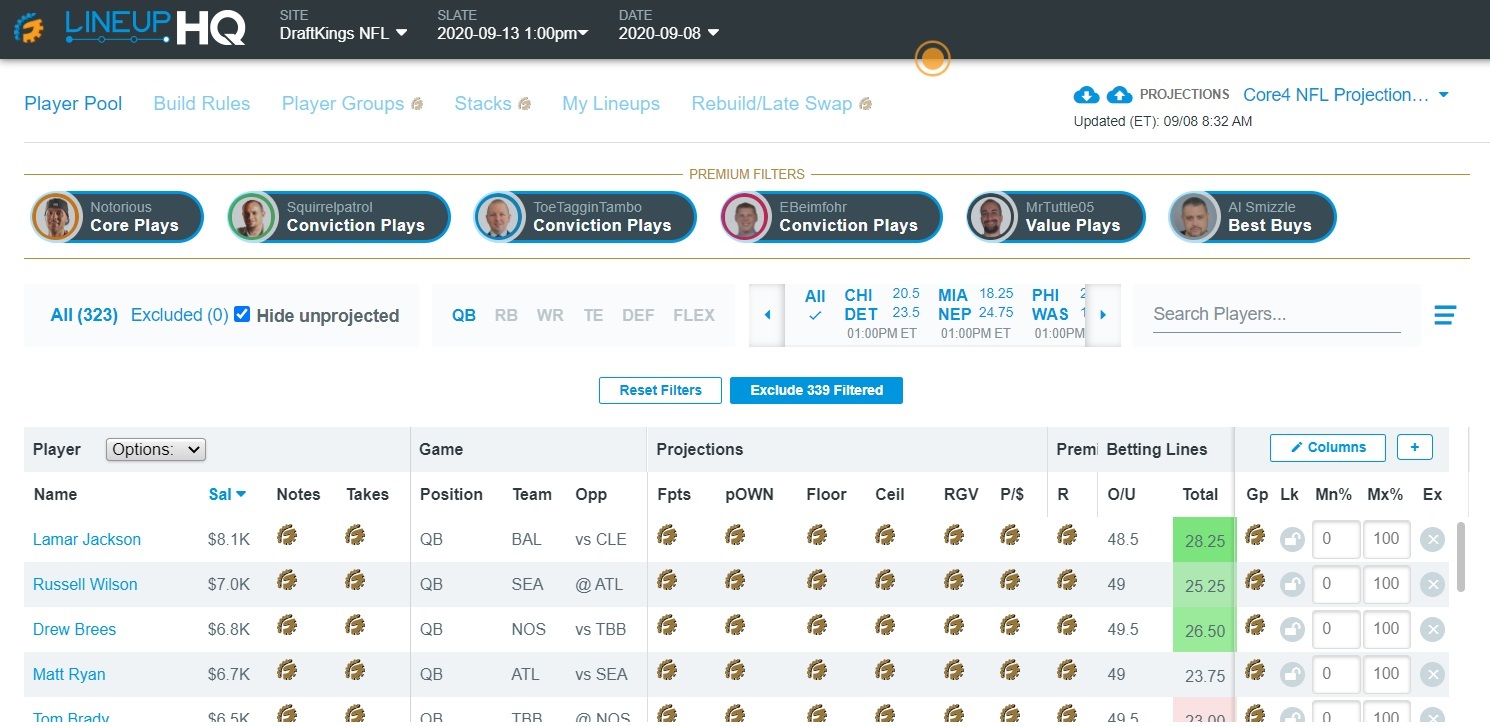Lock Matt Ryan in lineups
The image size is (1490, 726).
pos(1292,675)
